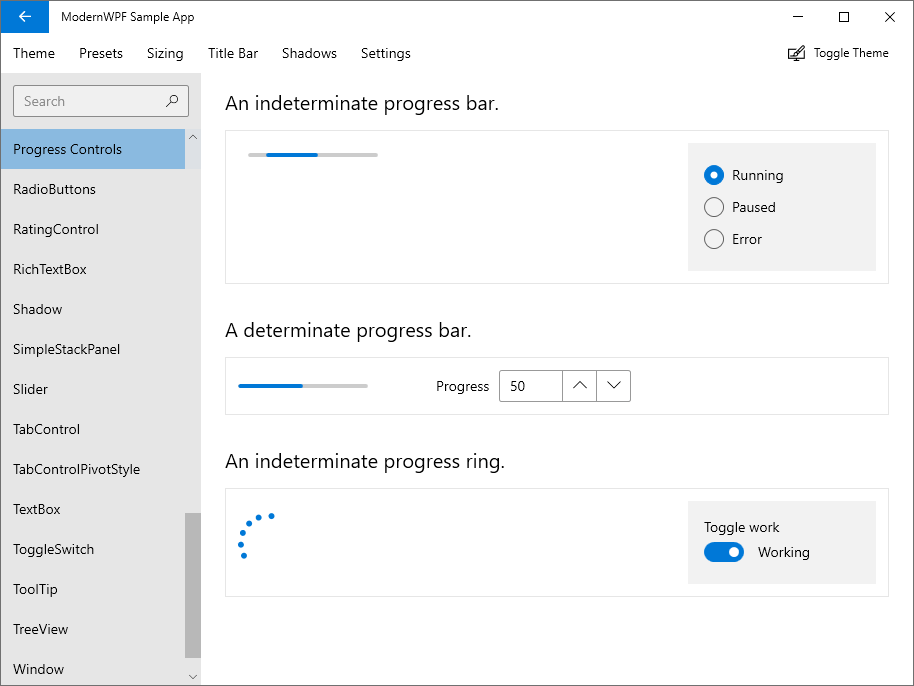
Task: Click inside the Progress number box
Action: pos(528,385)
